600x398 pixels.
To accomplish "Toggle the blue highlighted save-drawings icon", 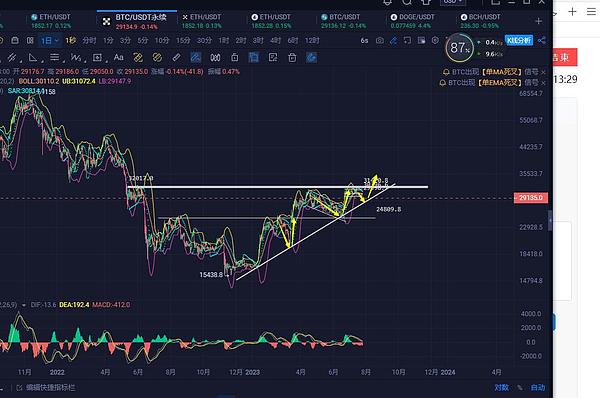I will coord(253,58).
